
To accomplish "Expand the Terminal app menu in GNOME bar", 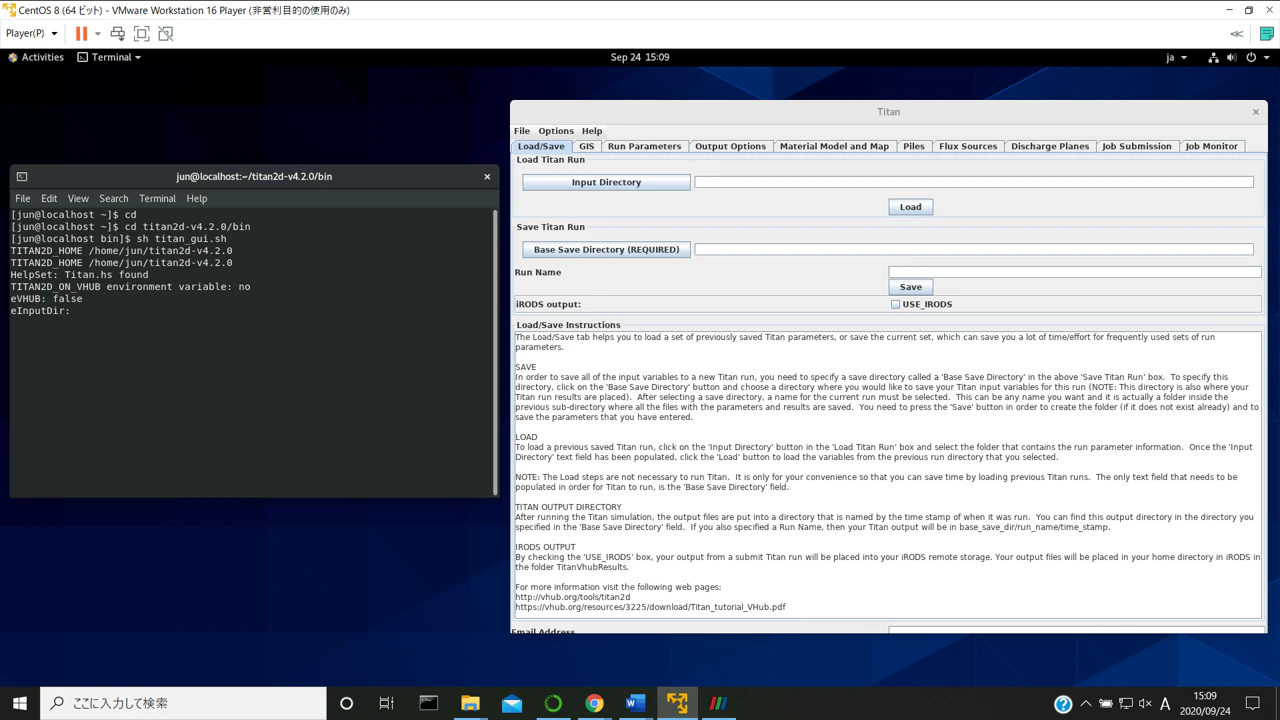I will tap(109, 57).
